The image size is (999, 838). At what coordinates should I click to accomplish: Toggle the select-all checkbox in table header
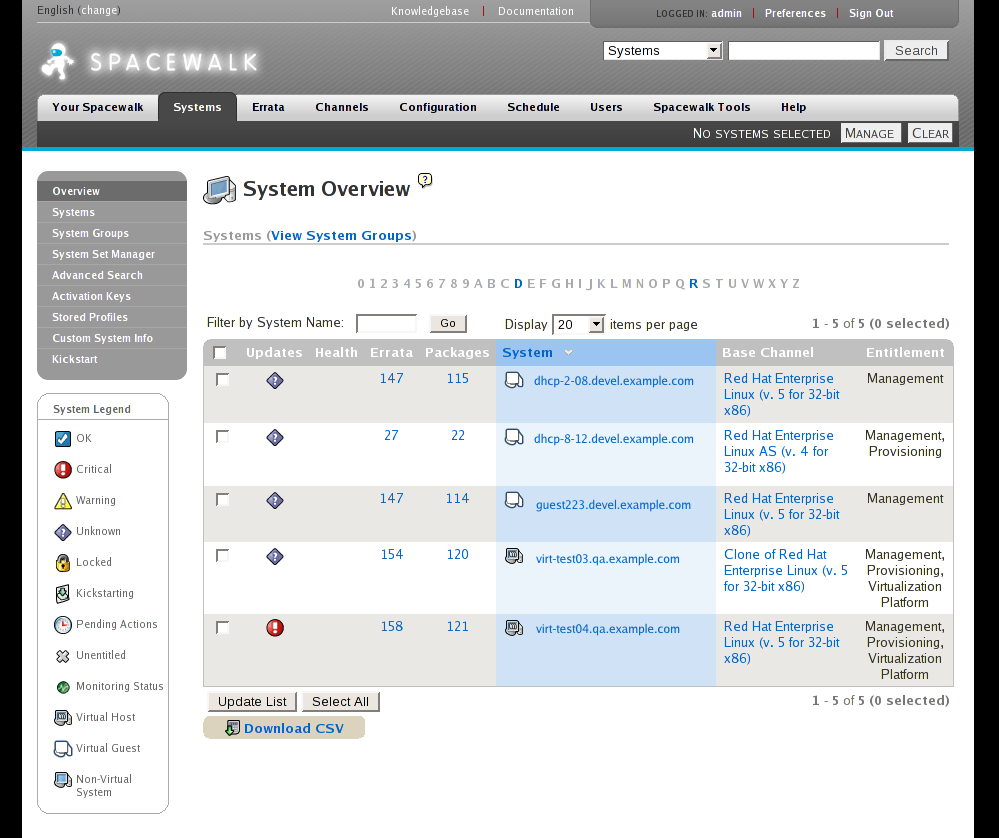[220, 352]
